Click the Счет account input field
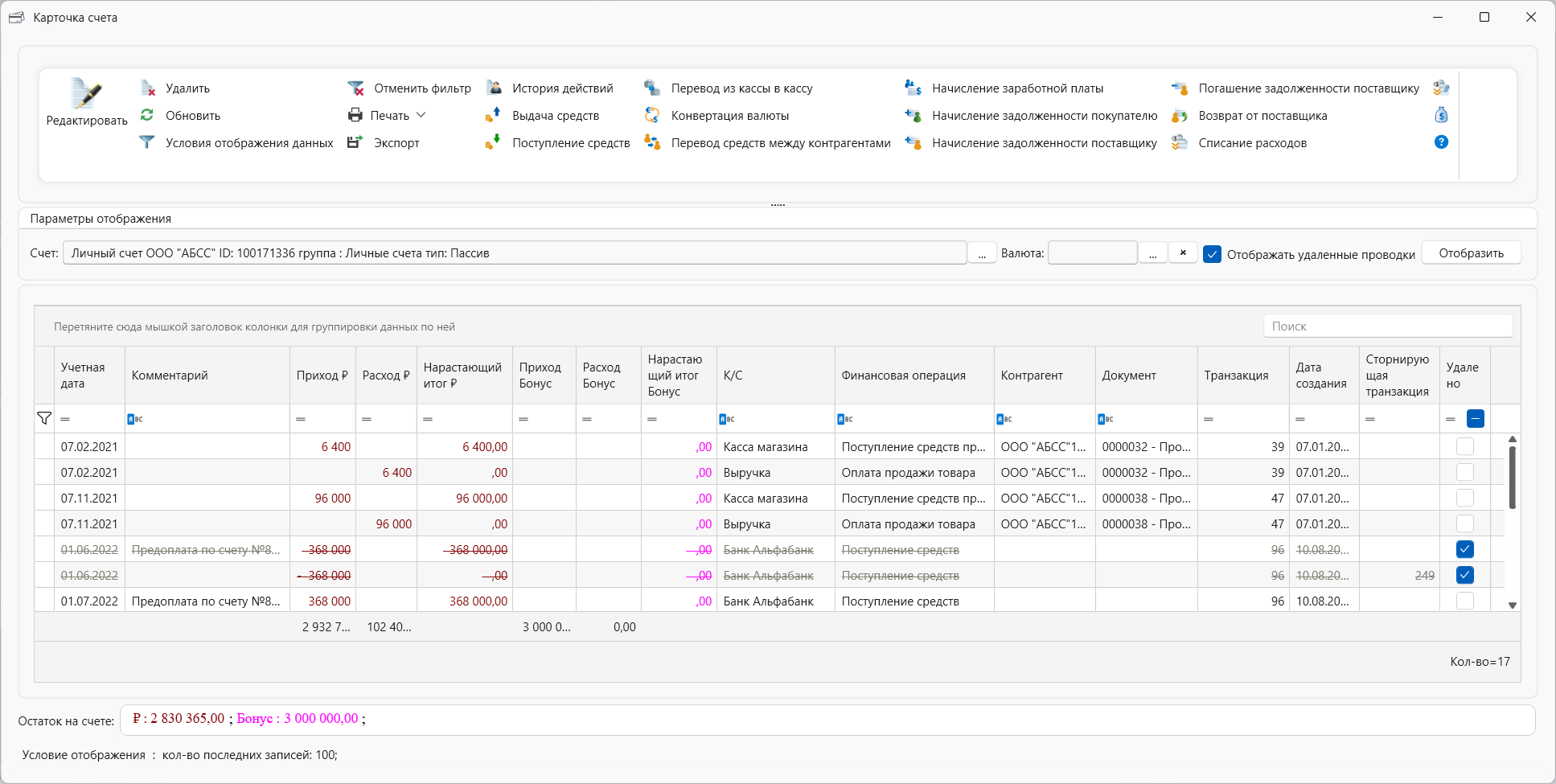 515,253
